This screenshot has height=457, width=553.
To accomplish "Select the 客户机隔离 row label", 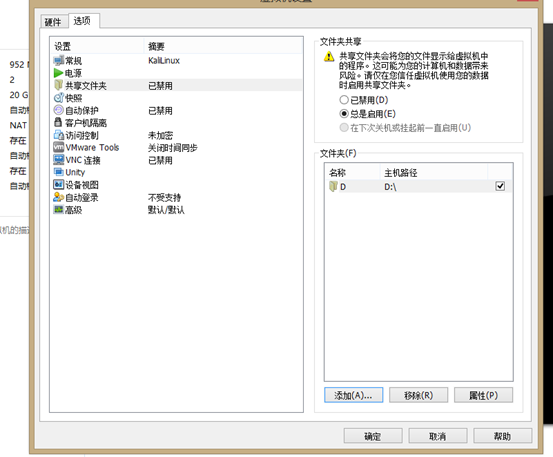I will pos(86,123).
